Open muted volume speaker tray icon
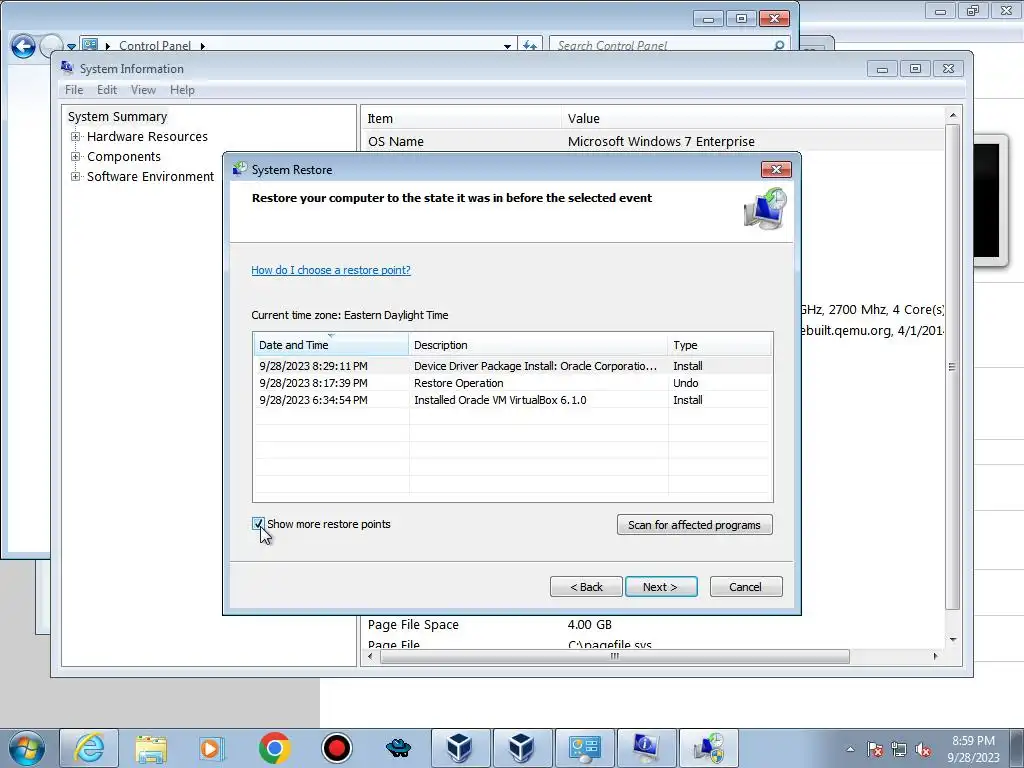The image size is (1024, 768). pyautogui.click(x=923, y=749)
